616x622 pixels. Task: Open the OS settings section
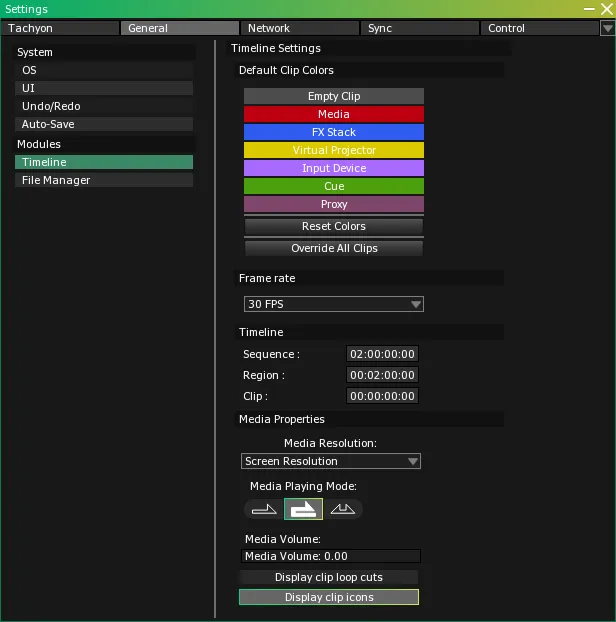coord(104,70)
